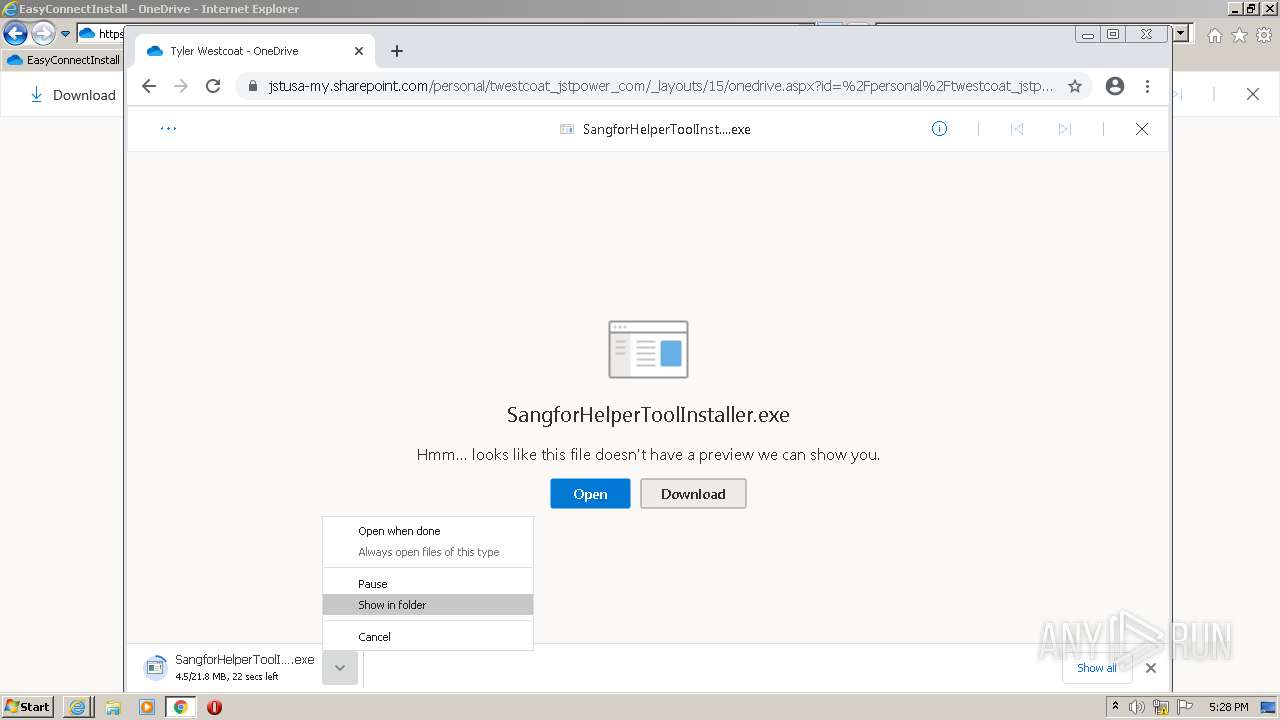1280x720 pixels.
Task: Select Always open files of this type
Action: tap(428, 552)
